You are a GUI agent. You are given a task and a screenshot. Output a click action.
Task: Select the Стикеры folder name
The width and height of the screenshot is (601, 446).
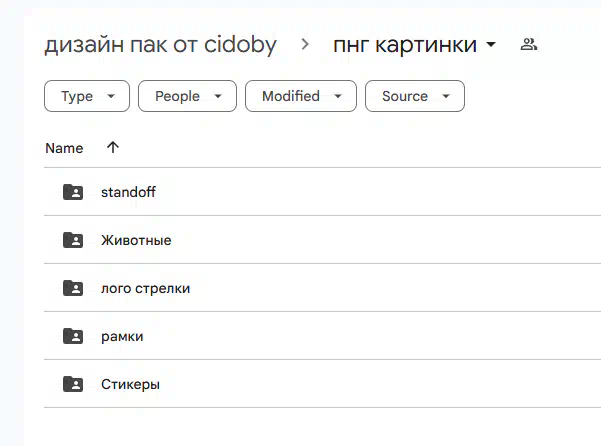click(130, 384)
